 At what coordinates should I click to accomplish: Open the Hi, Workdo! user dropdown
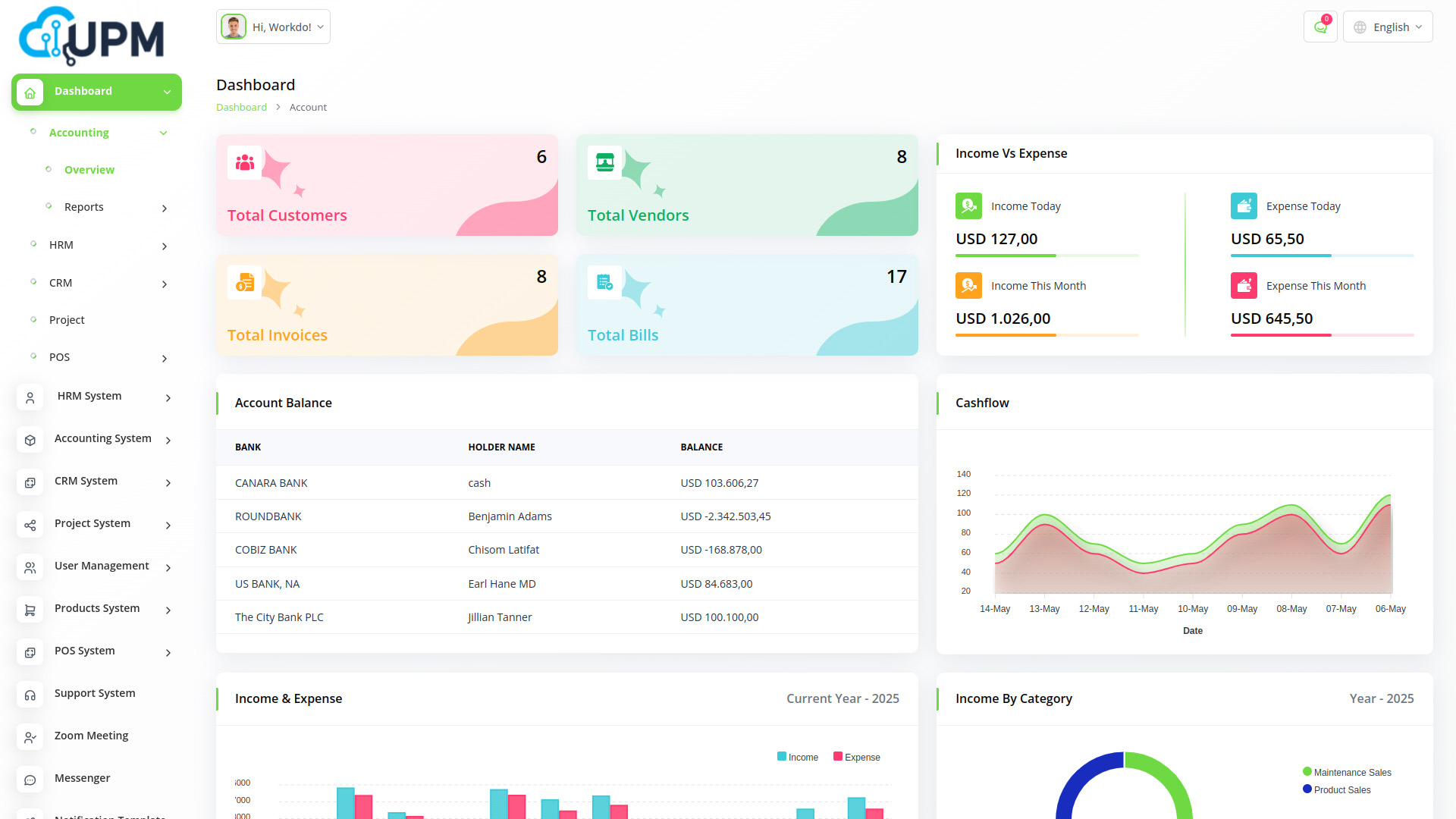click(273, 27)
